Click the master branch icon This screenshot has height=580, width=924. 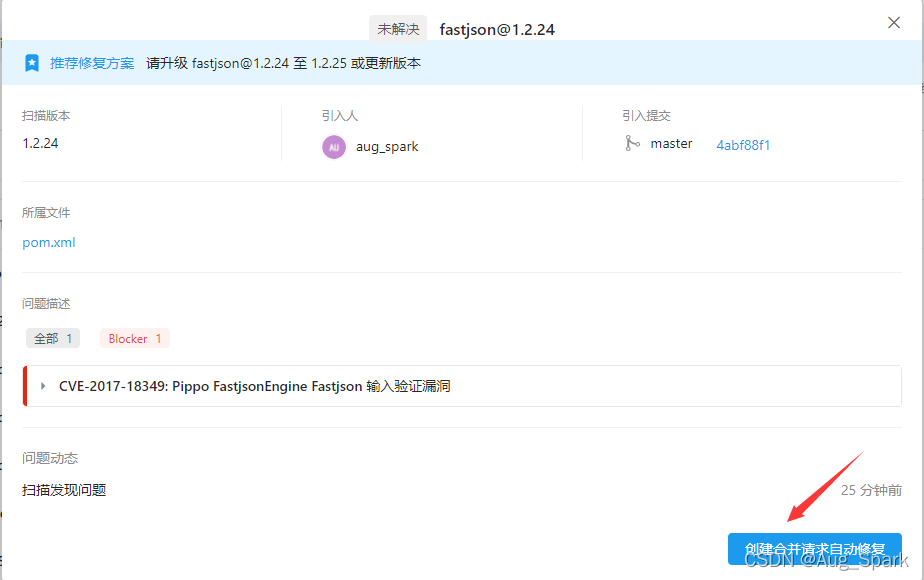[x=632, y=143]
